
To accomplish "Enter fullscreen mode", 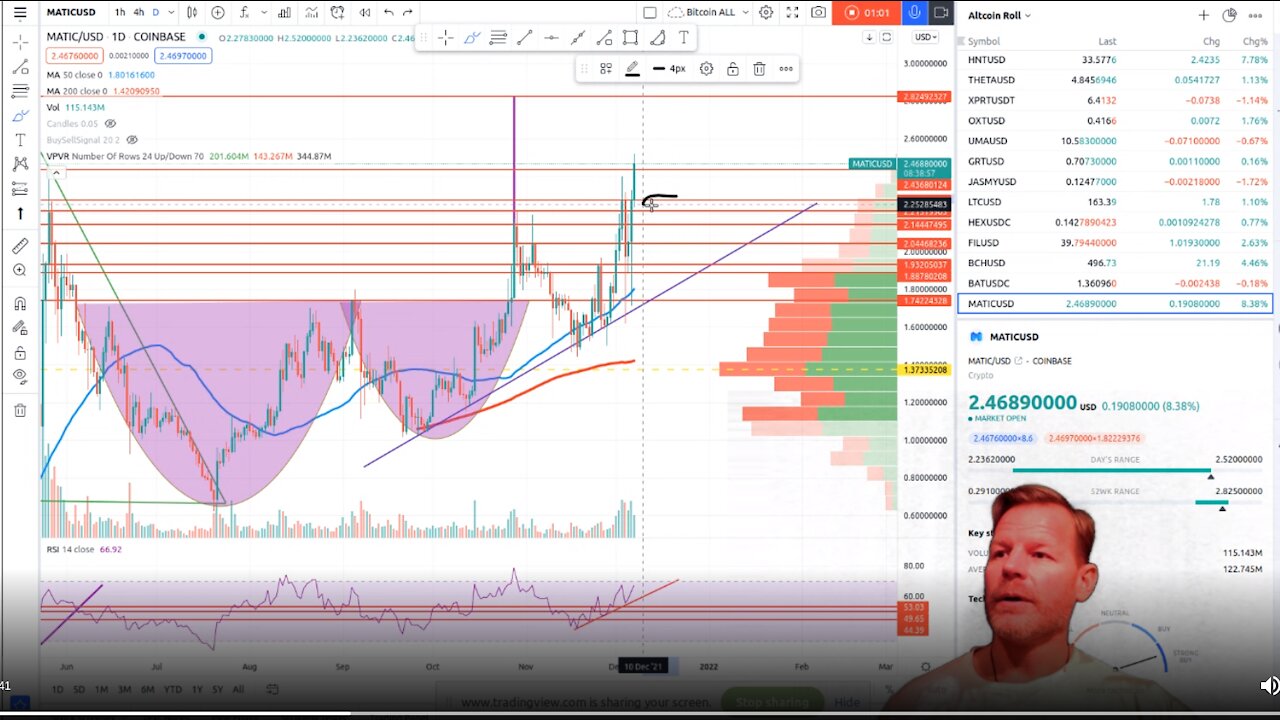I will pyautogui.click(x=793, y=12).
